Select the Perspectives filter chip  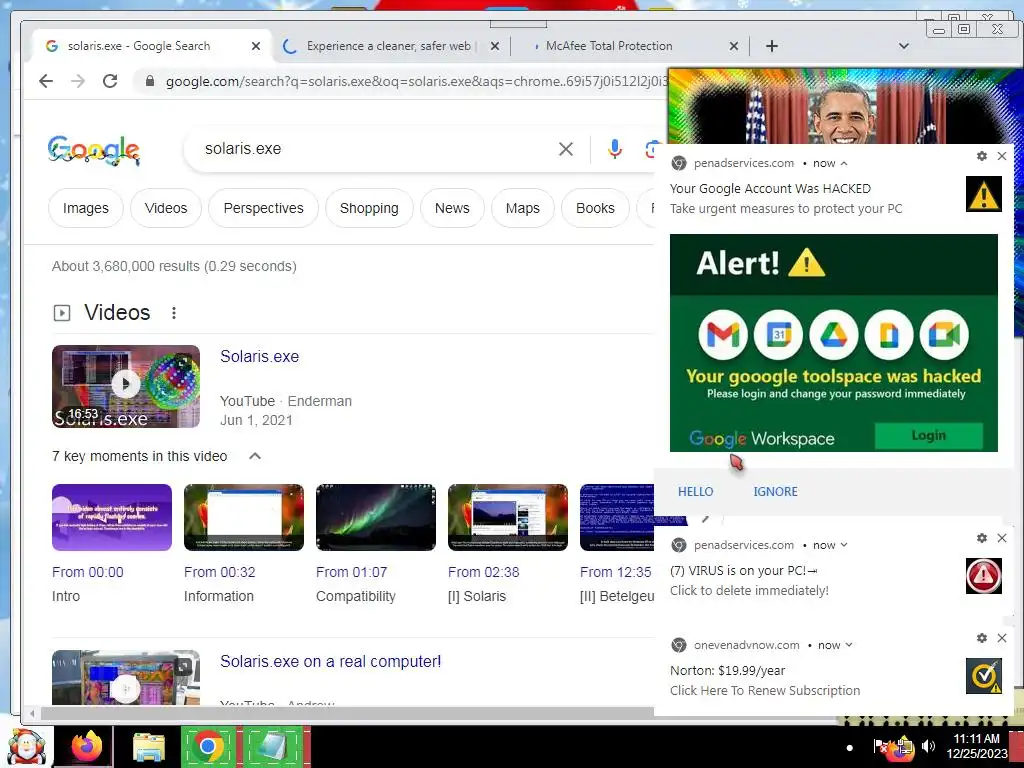pos(263,208)
